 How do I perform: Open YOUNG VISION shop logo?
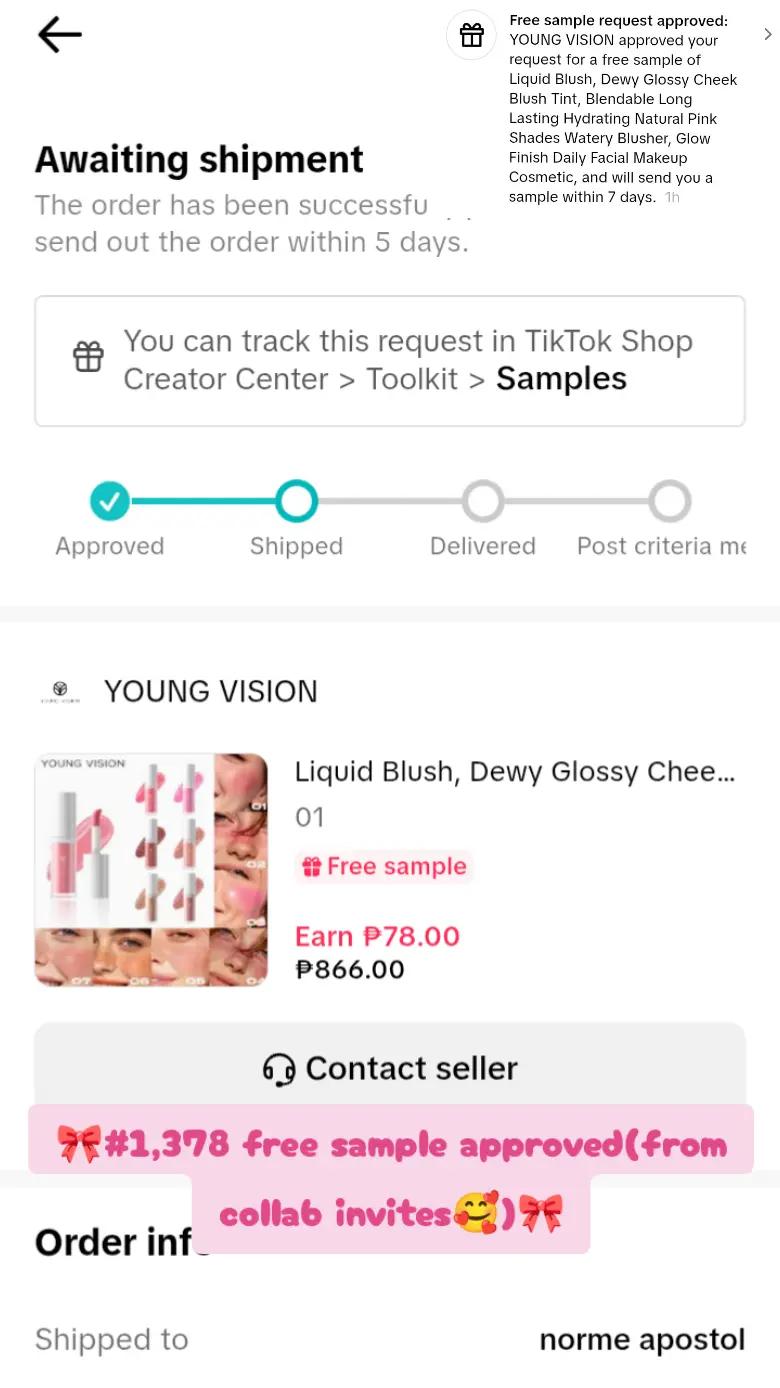click(x=59, y=691)
